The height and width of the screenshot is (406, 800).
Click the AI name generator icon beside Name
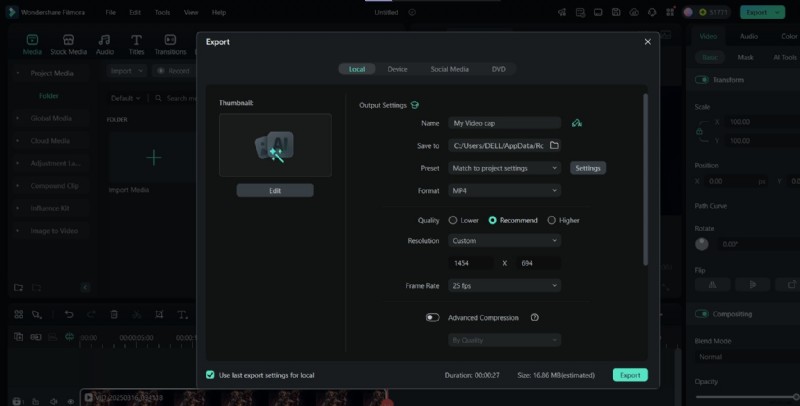pyautogui.click(x=577, y=123)
